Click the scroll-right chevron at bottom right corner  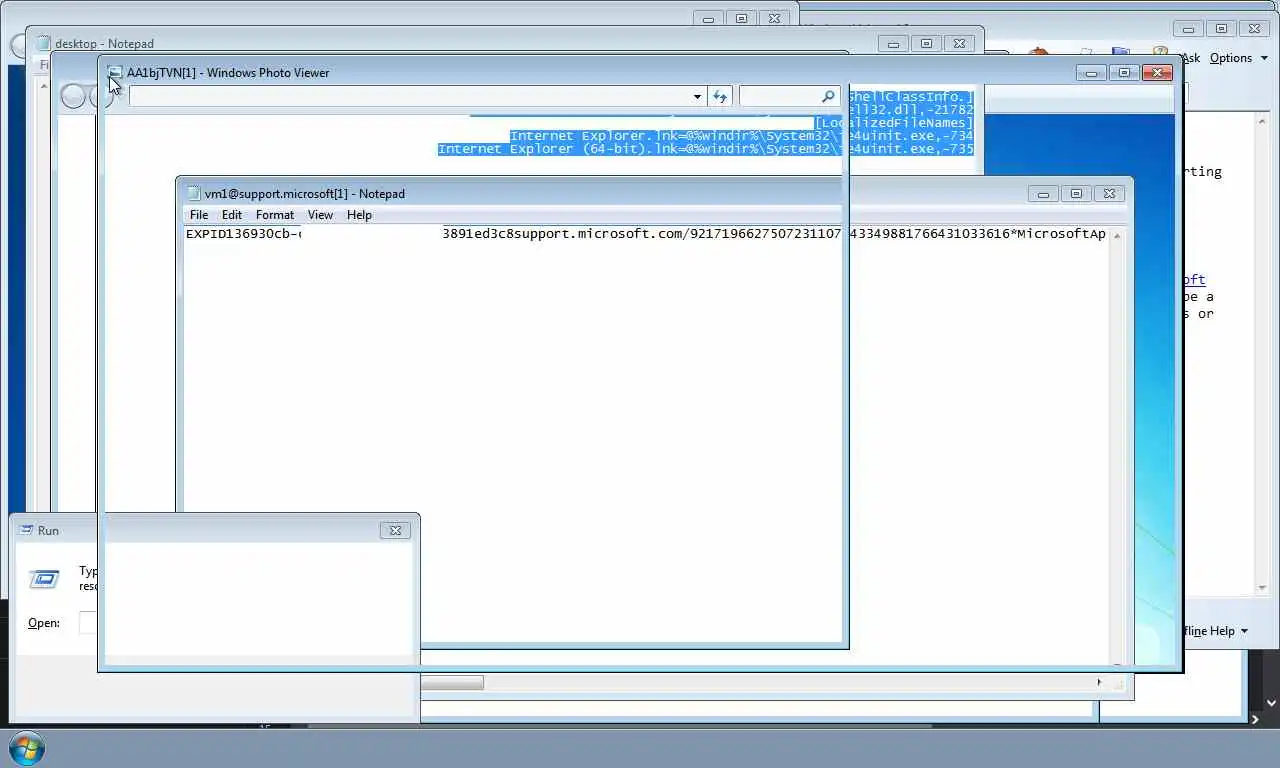click(x=1256, y=718)
